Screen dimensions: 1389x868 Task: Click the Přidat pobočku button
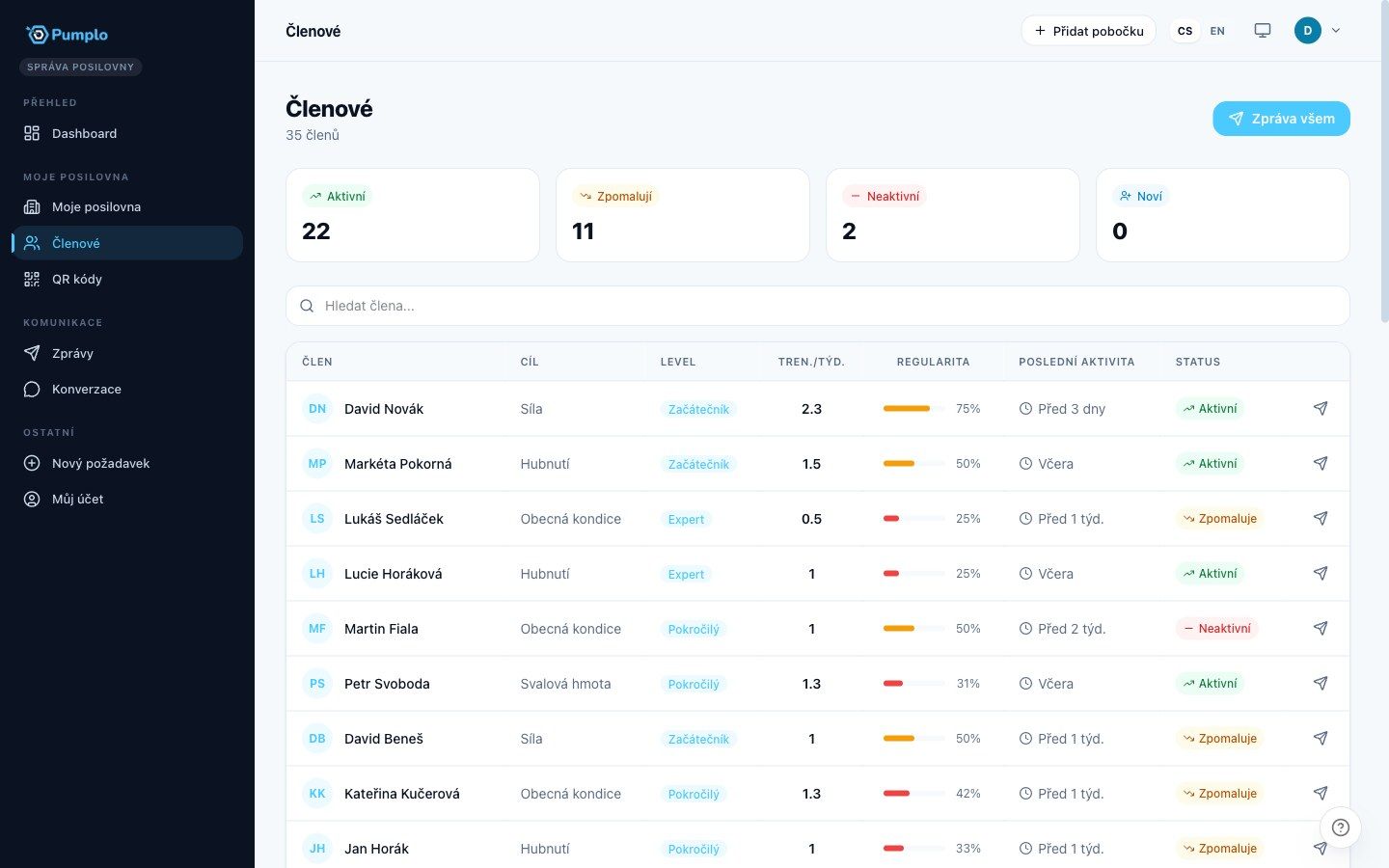1089,31
